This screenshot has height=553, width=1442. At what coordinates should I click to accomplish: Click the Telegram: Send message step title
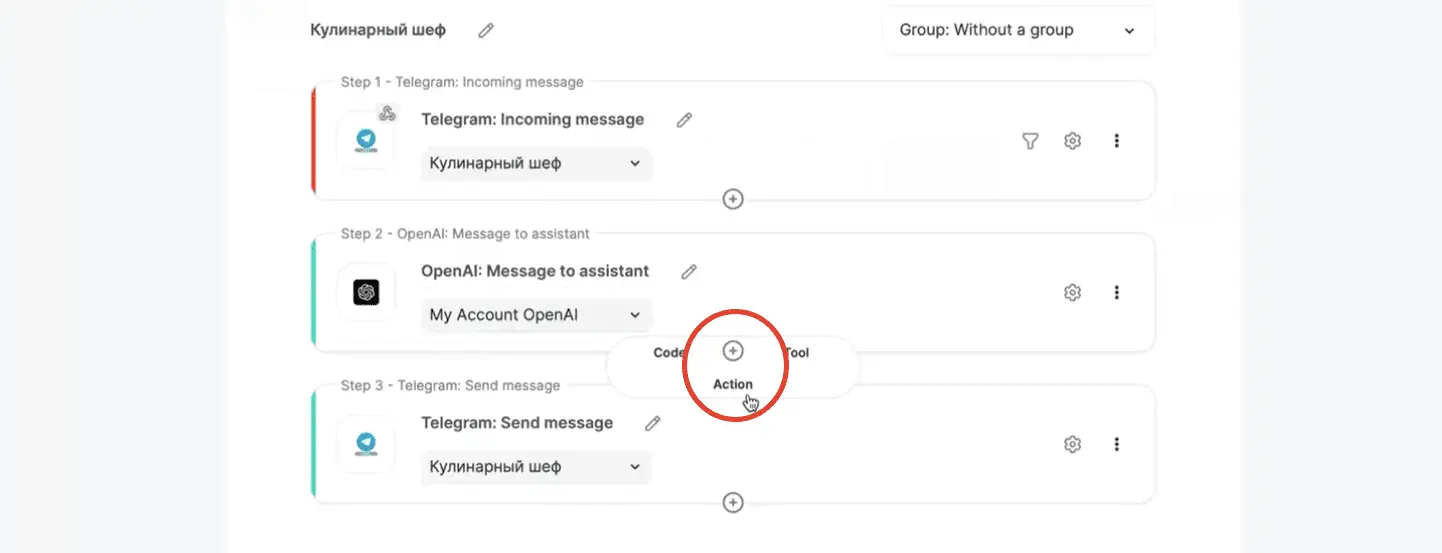517,423
